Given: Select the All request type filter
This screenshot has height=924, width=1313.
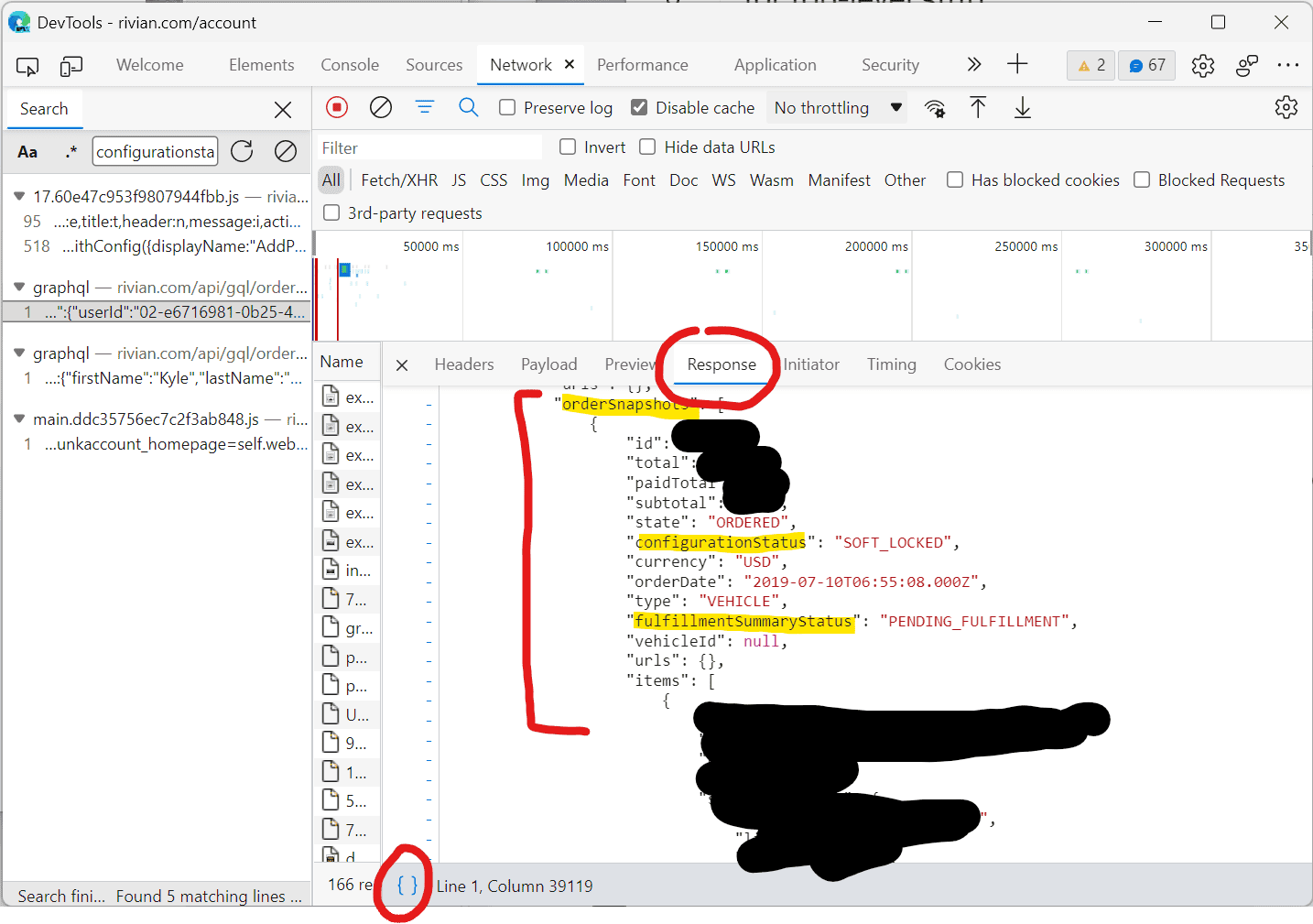Looking at the screenshot, I should [331, 180].
